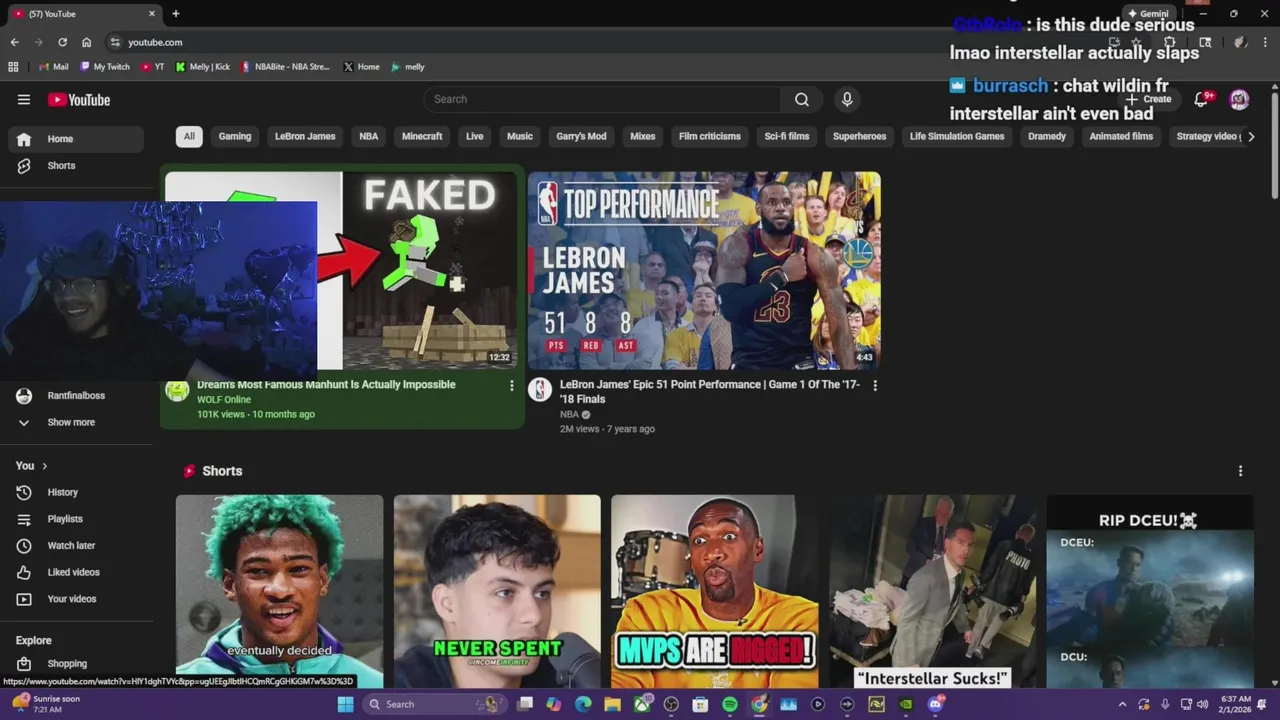1280x720 pixels.
Task: Select the Film criticisms filter chip
Action: pyautogui.click(x=710, y=136)
